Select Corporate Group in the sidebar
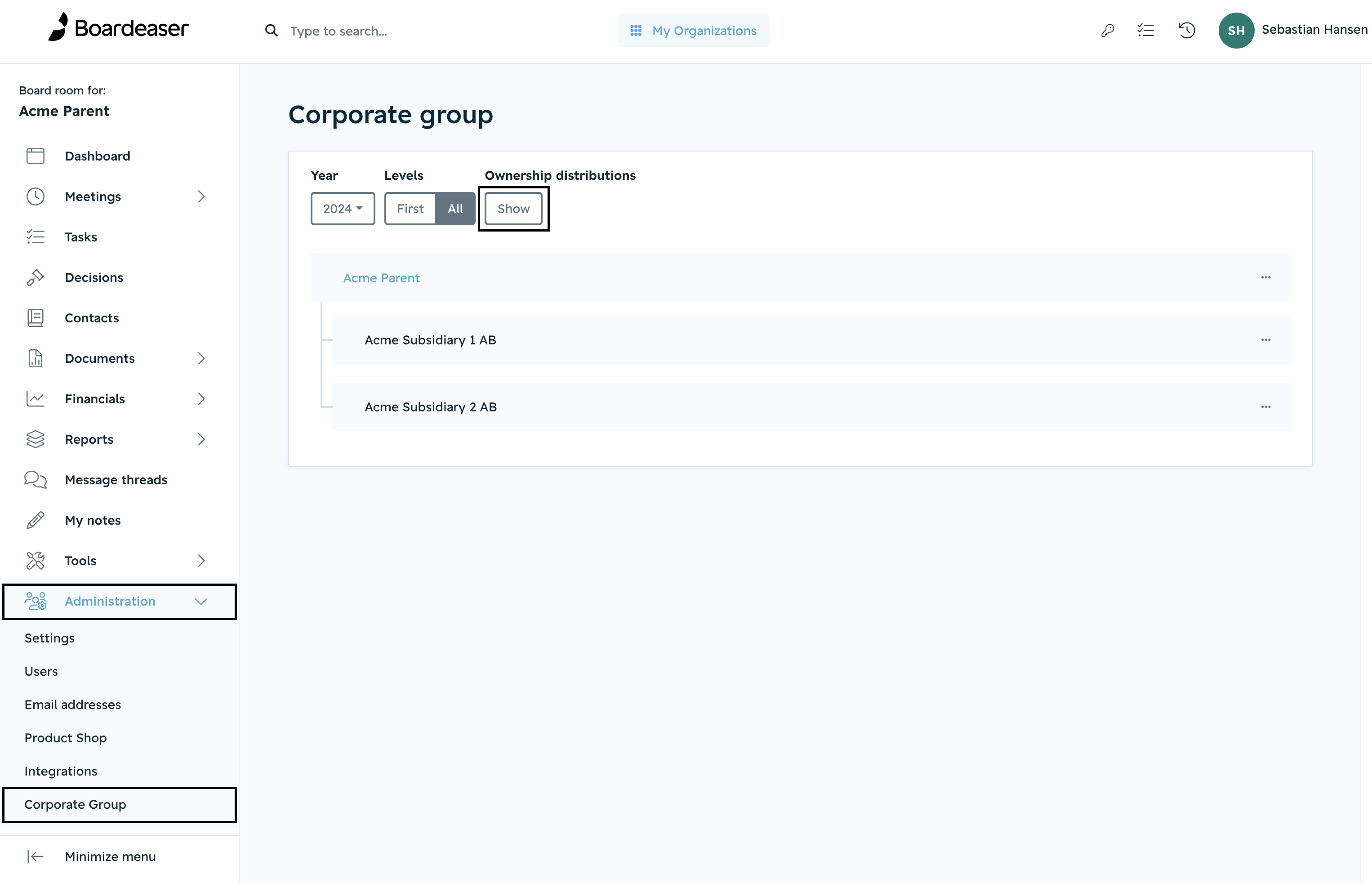Image resolution: width=1372 pixels, height=883 pixels. point(119,804)
